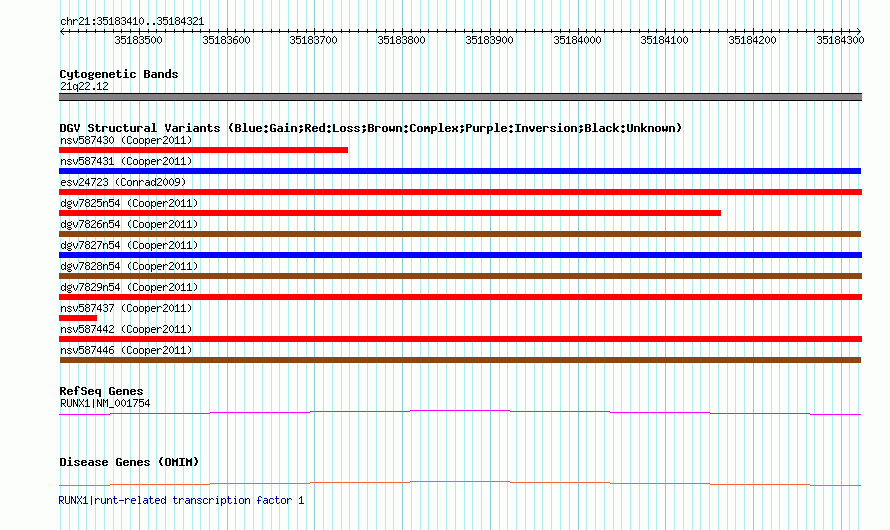Click ruler position 35183700

coord(313,40)
